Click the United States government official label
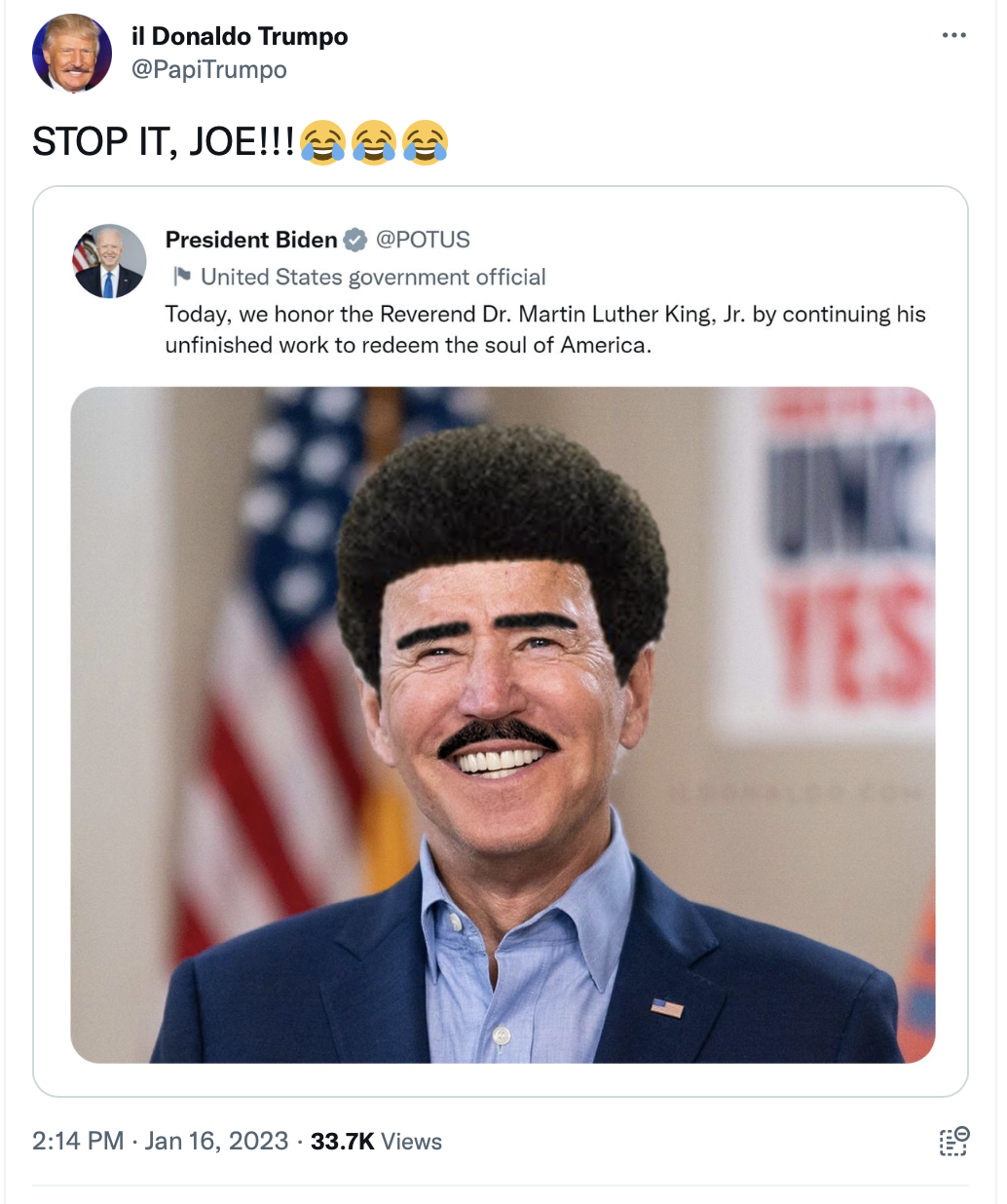Viewport: 1007px width, 1204px height. tap(373, 278)
